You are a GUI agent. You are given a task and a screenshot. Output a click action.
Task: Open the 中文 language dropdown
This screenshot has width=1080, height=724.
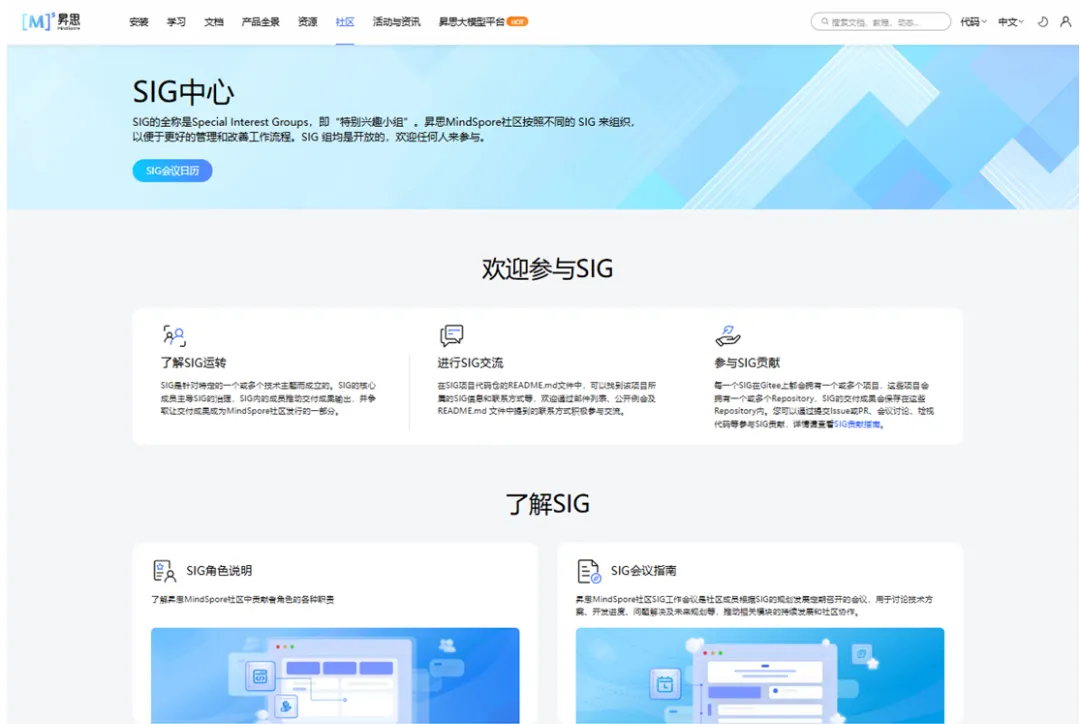click(x=1011, y=22)
